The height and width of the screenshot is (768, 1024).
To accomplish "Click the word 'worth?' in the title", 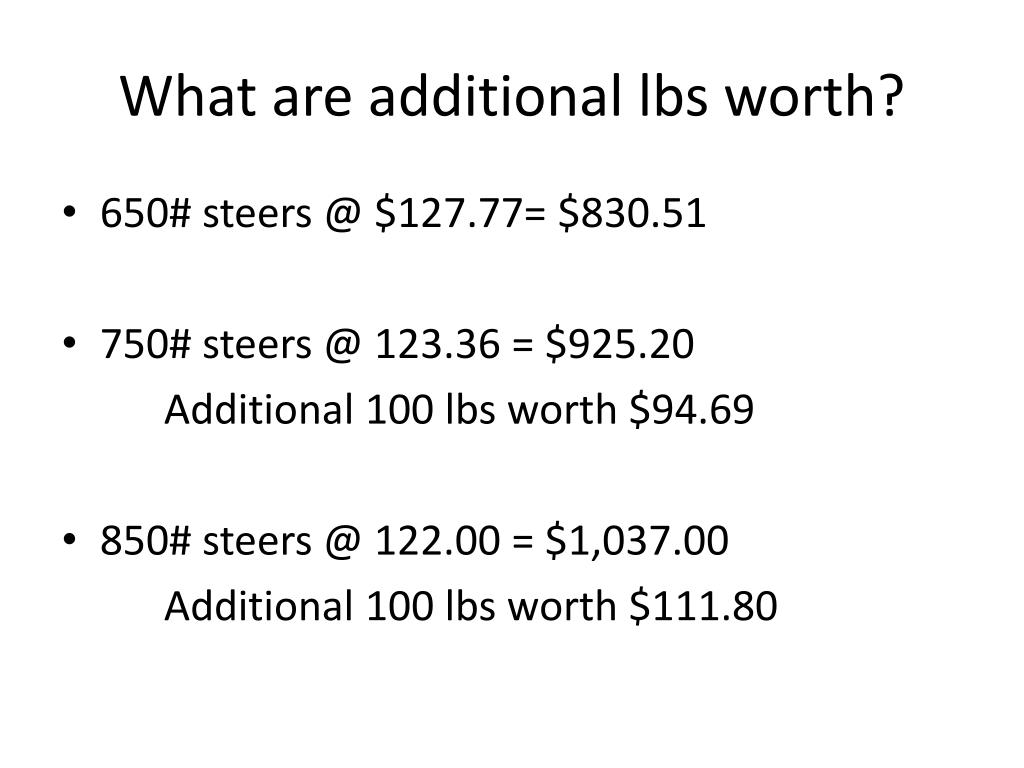I will (814, 95).
